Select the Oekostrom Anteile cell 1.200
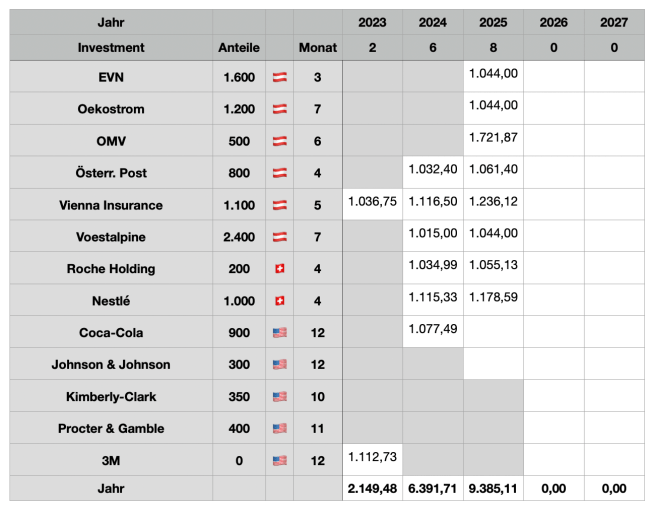 click(x=239, y=109)
